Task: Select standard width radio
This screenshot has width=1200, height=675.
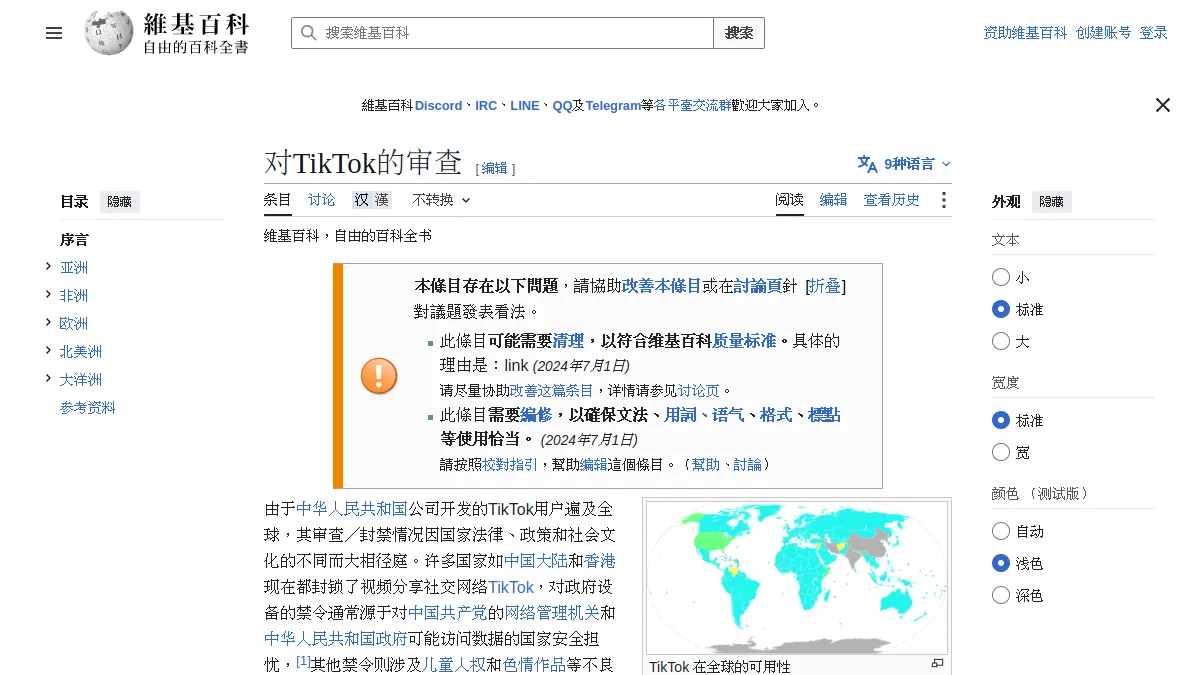Action: coord(1001,420)
